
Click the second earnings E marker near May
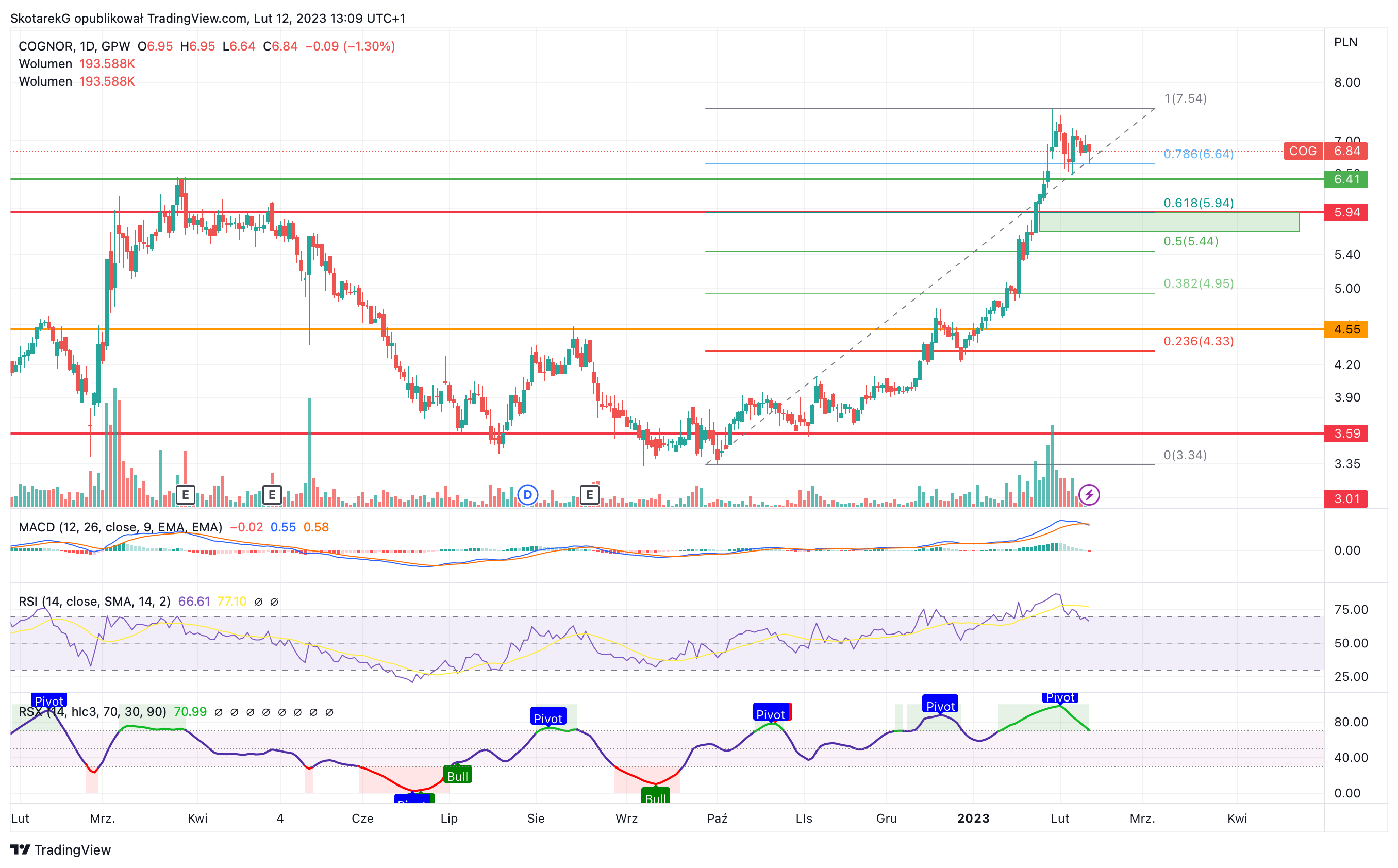coord(272,495)
